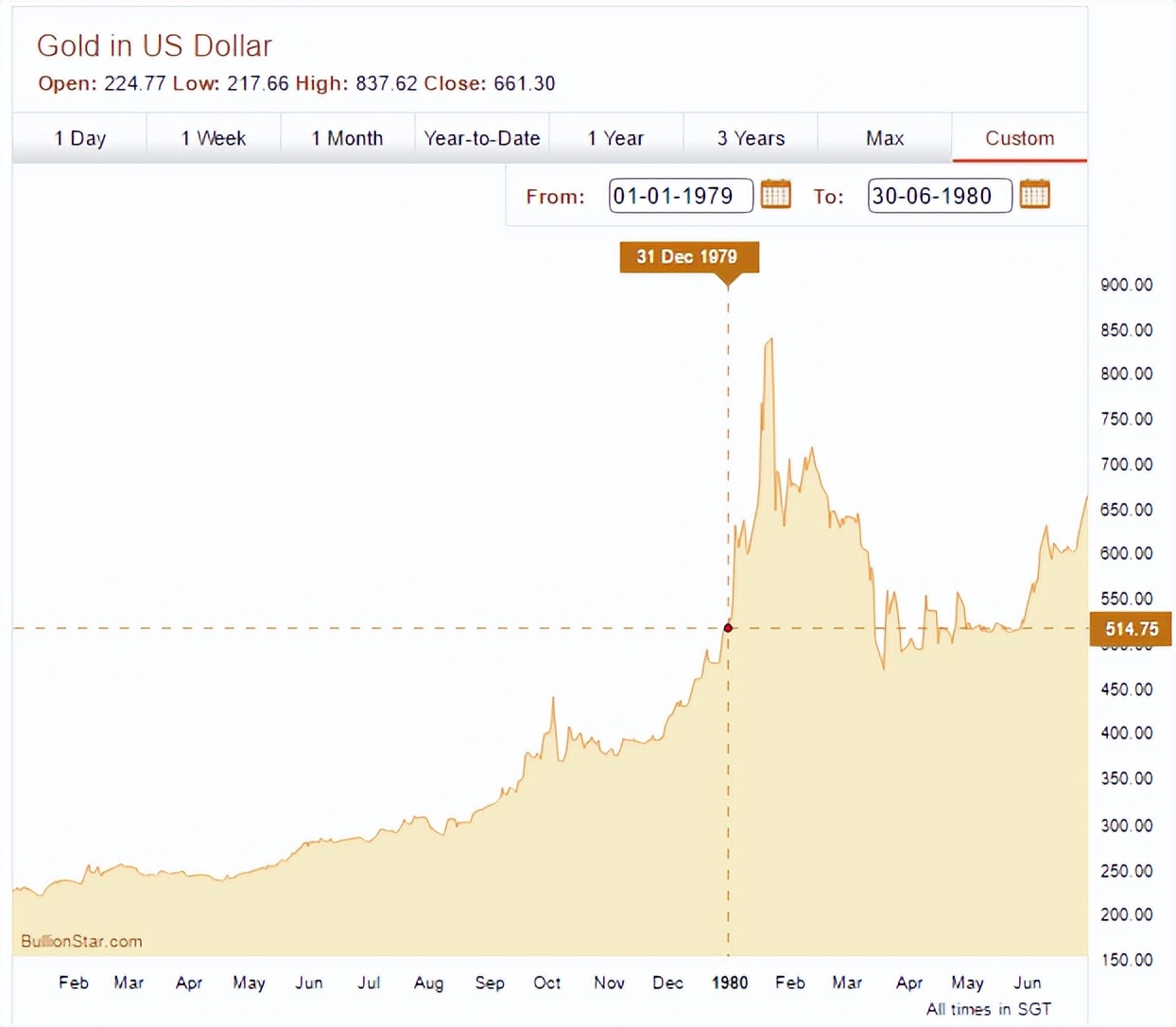Click the All times in SGT note

(989, 1009)
